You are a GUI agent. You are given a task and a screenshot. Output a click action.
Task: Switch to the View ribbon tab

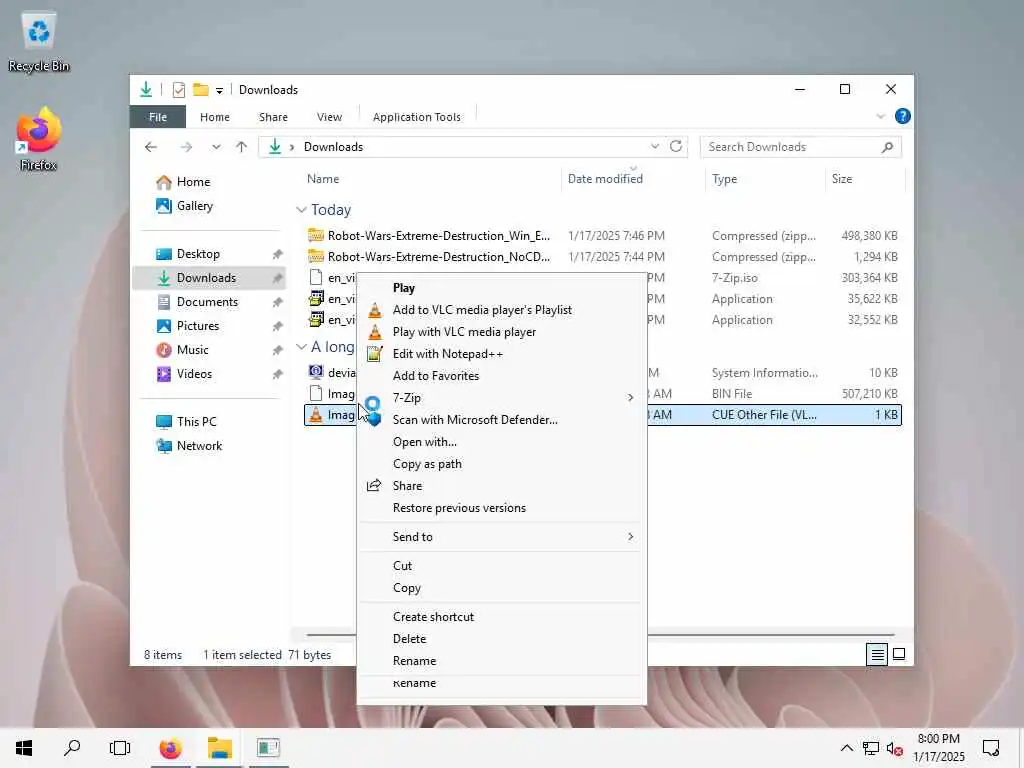[329, 117]
